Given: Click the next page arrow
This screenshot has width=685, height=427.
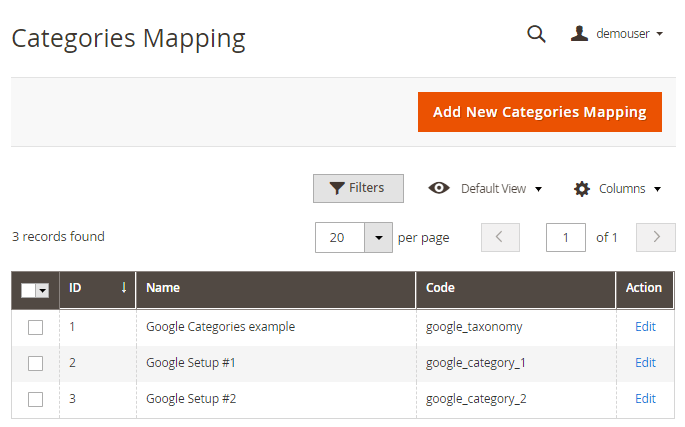Looking at the screenshot, I should click(656, 237).
